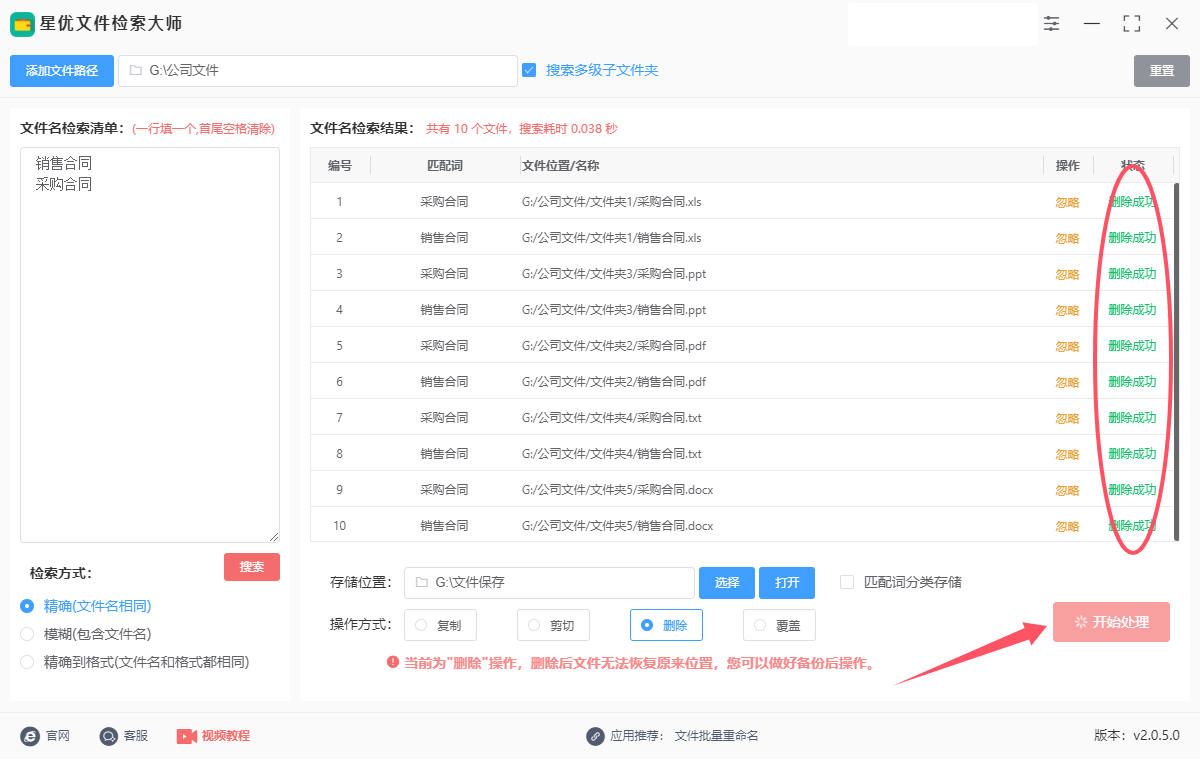
Task: Click 忽略 for row 7 采购合同.txt
Action: pyautogui.click(x=1068, y=418)
